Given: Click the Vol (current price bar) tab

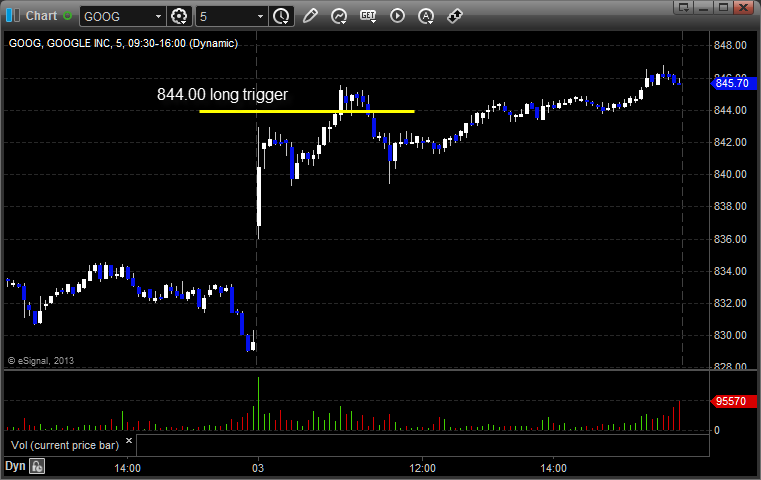Looking at the screenshot, I should pos(65,445).
